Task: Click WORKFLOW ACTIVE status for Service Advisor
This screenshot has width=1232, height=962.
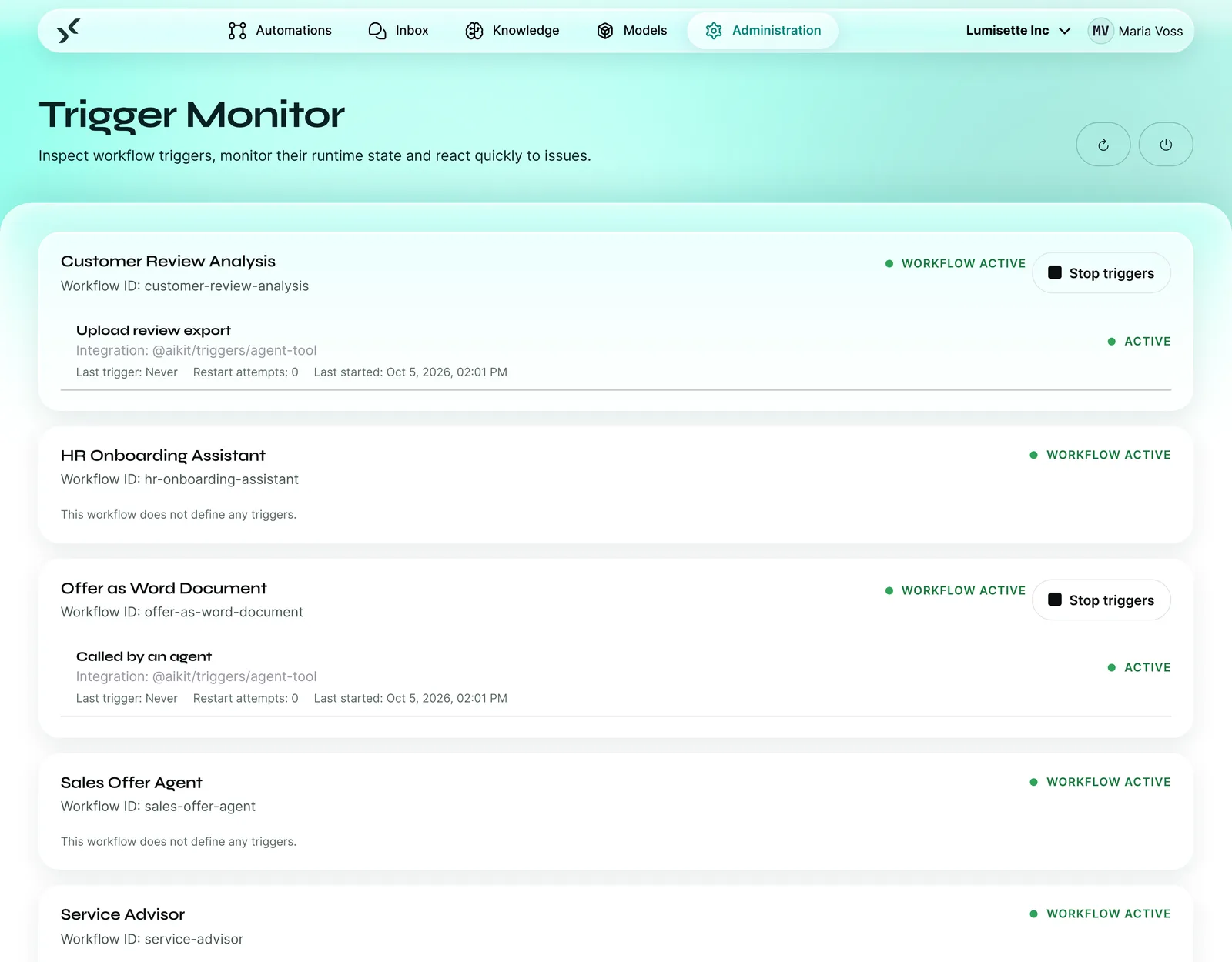Action: [x=1100, y=914]
